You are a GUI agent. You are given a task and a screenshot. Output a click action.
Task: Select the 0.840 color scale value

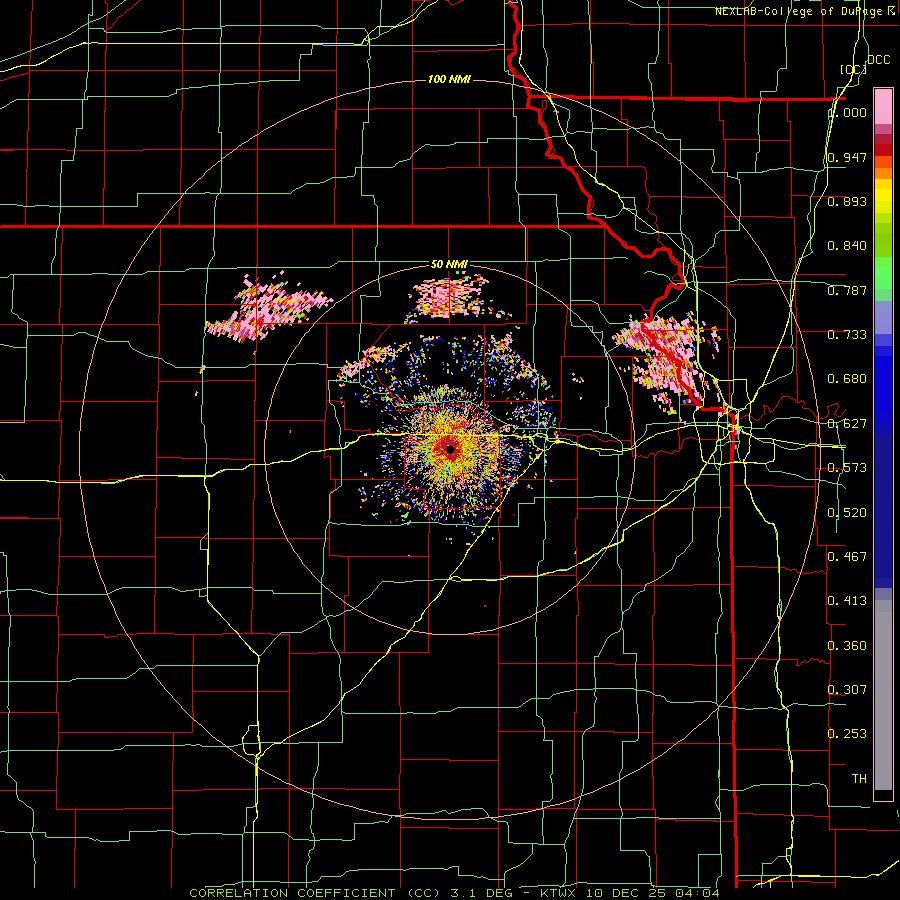point(847,246)
